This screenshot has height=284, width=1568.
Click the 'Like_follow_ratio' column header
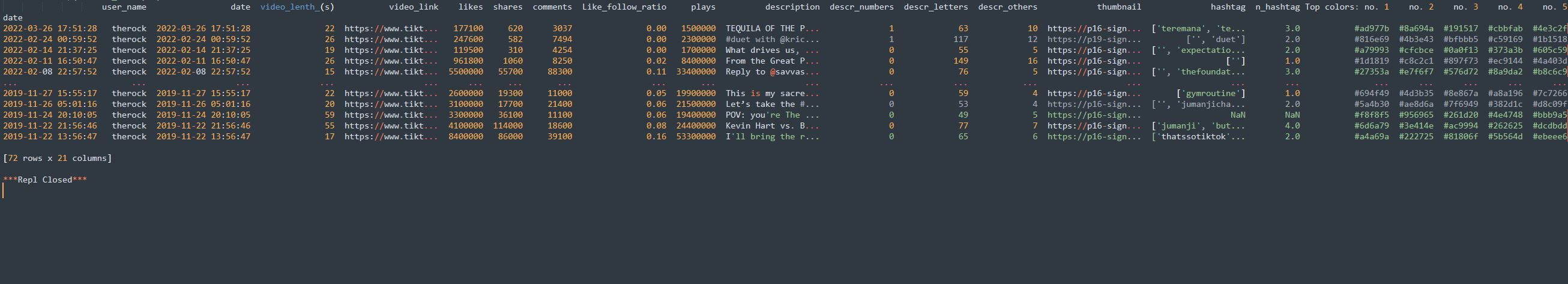(624, 7)
